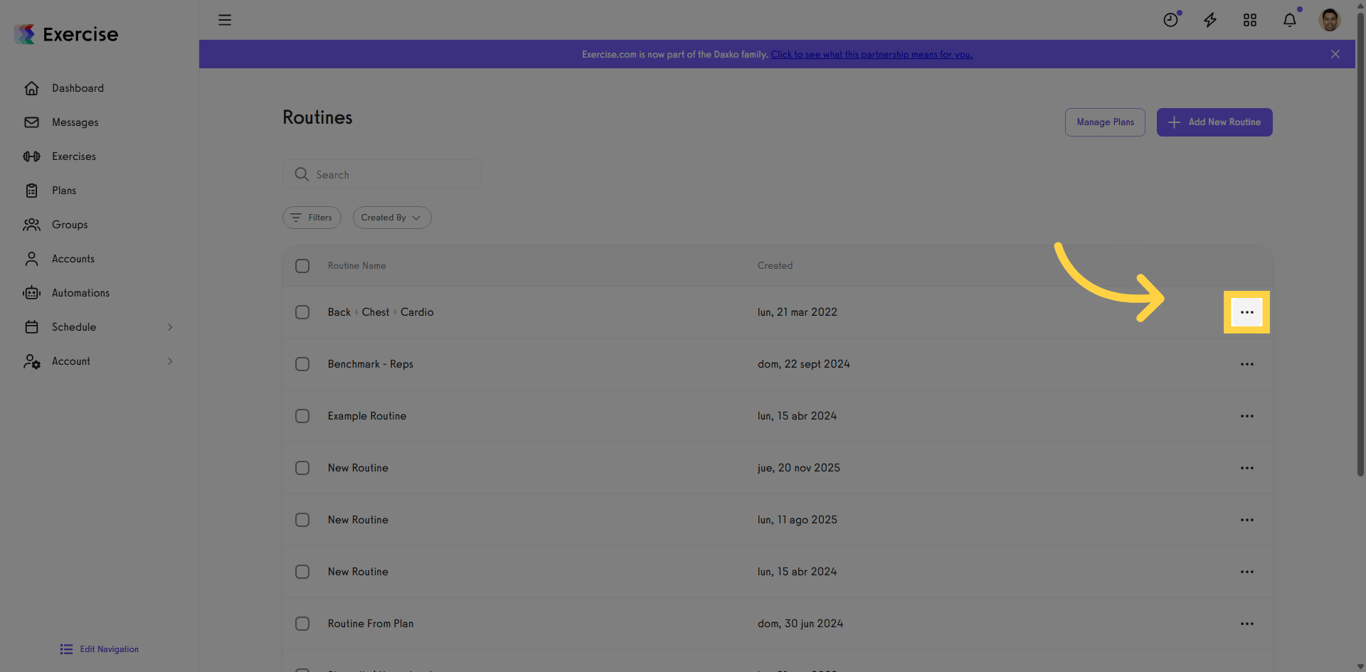The width and height of the screenshot is (1366, 672).
Task: Click the Add New Routine button
Action: (x=1214, y=122)
